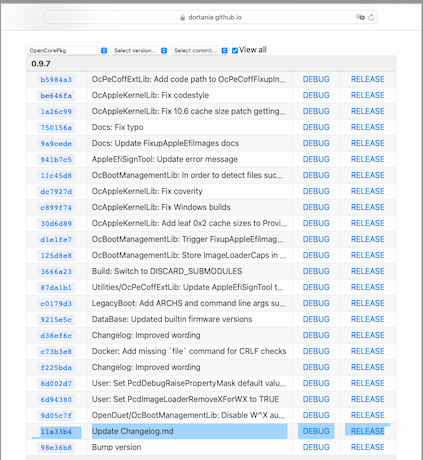Open commit 9a9cede link
Viewport: 423px width, 460px height.
(56, 144)
